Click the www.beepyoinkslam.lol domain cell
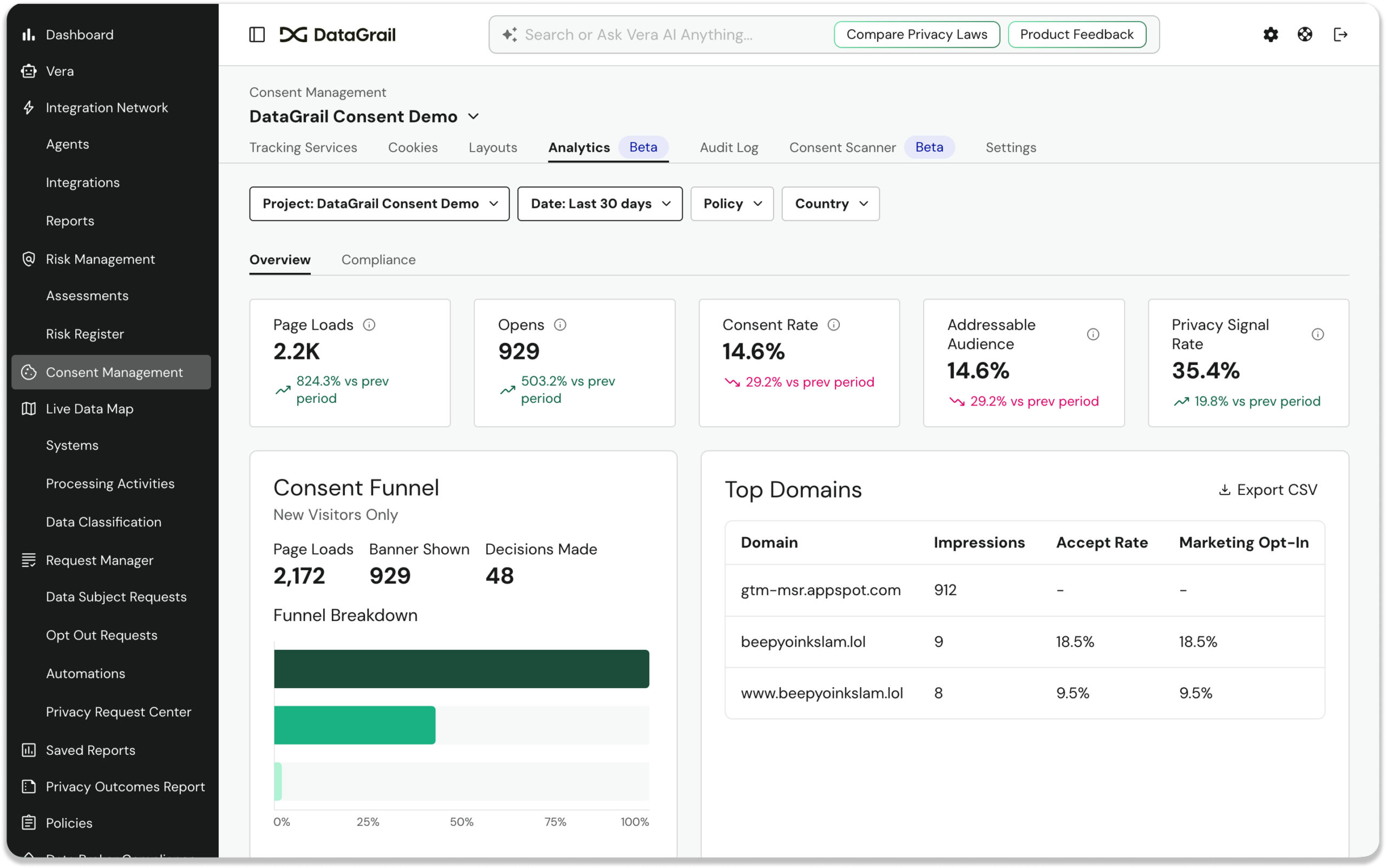This screenshot has height=868, width=1386. pos(822,693)
